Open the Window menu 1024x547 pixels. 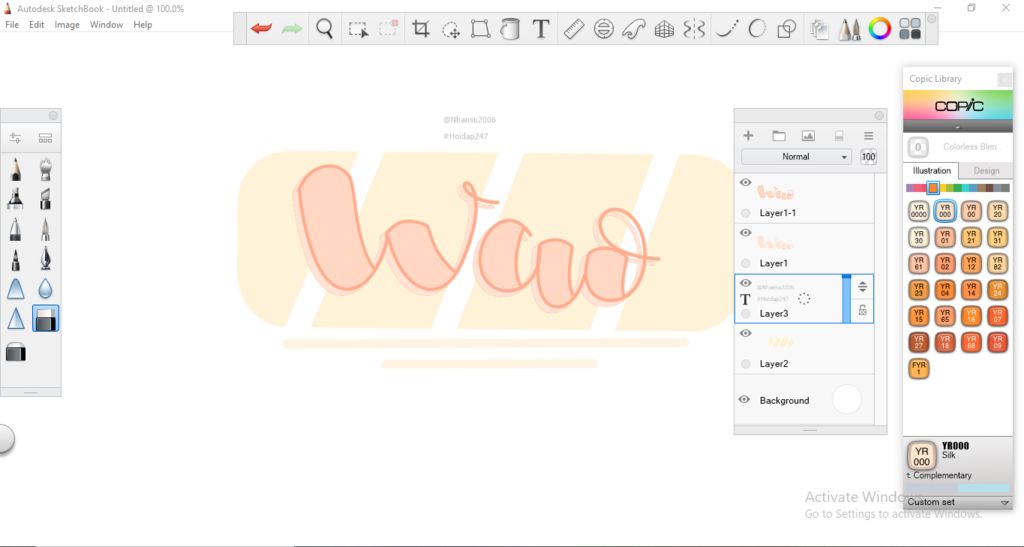click(106, 25)
